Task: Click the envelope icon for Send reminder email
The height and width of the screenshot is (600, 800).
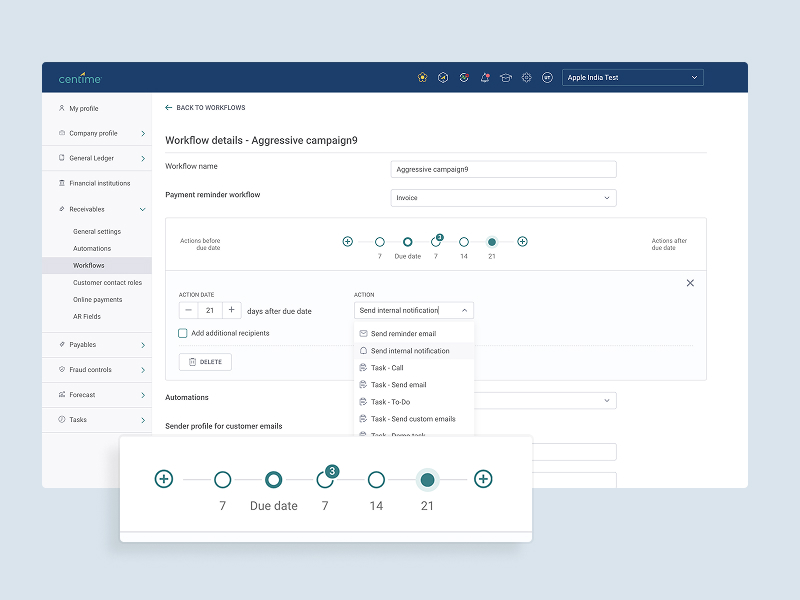Action: coord(363,333)
